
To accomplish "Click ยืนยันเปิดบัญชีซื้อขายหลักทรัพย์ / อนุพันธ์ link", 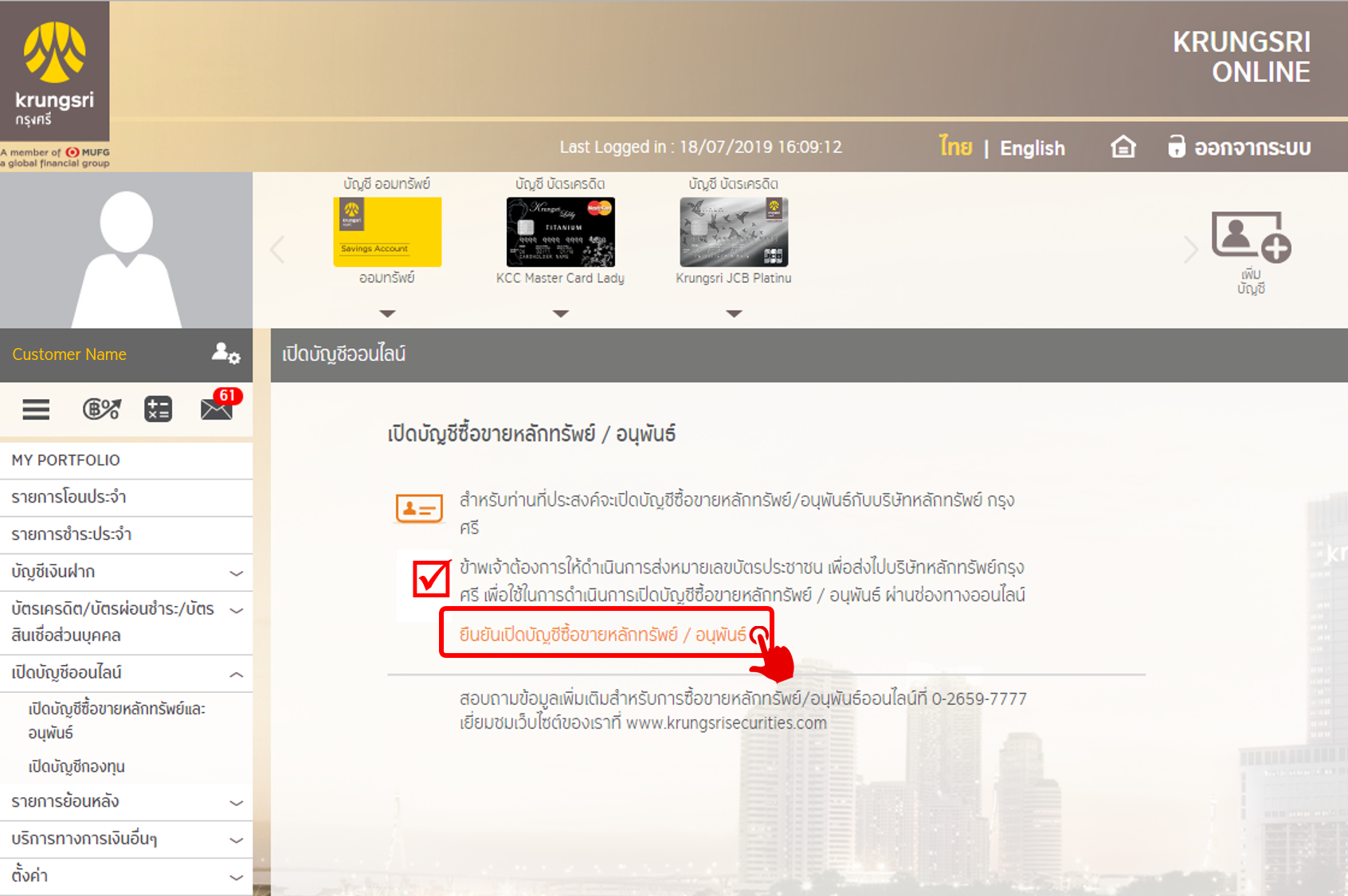I will (602, 635).
